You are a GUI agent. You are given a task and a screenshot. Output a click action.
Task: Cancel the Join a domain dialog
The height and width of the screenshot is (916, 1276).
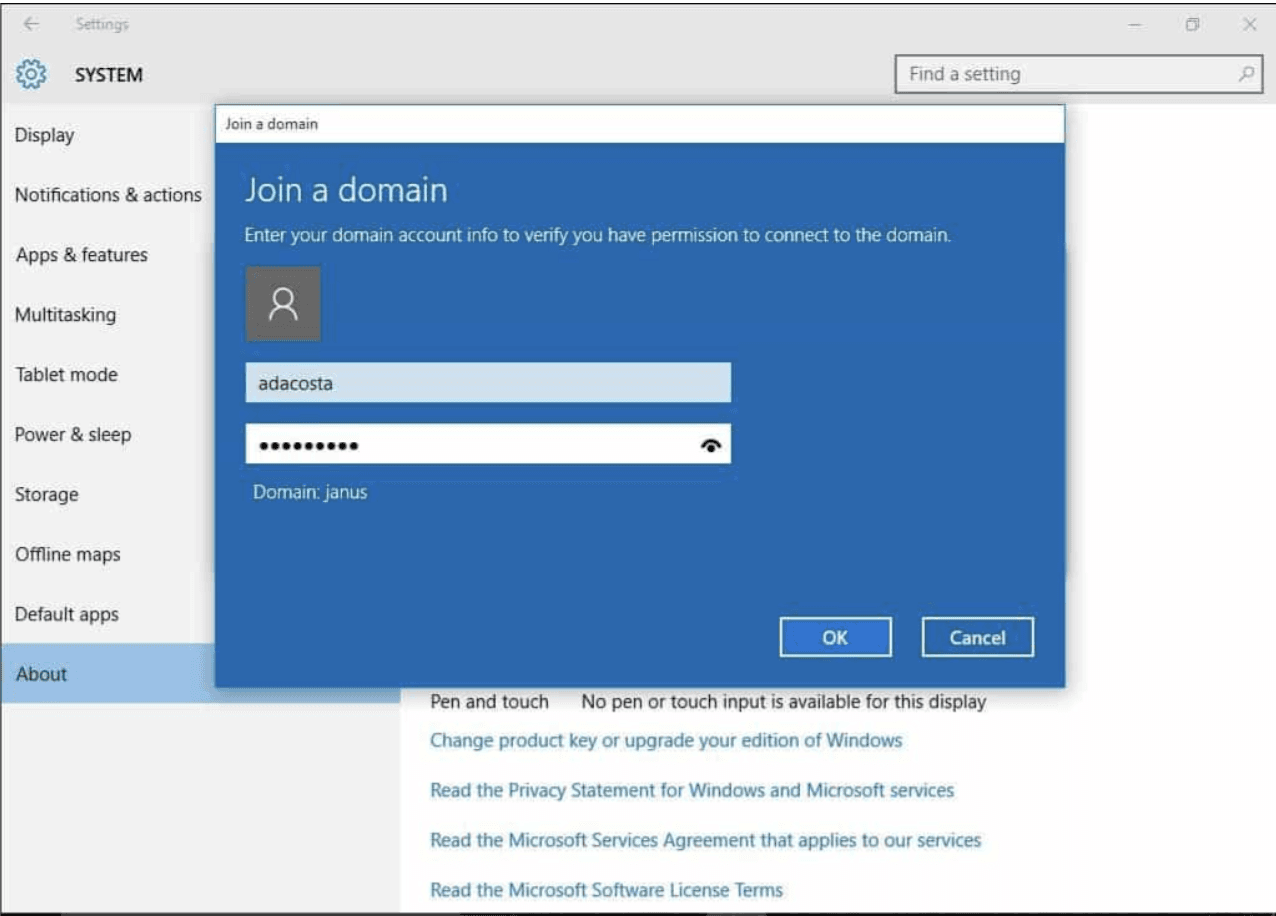[x=977, y=637]
